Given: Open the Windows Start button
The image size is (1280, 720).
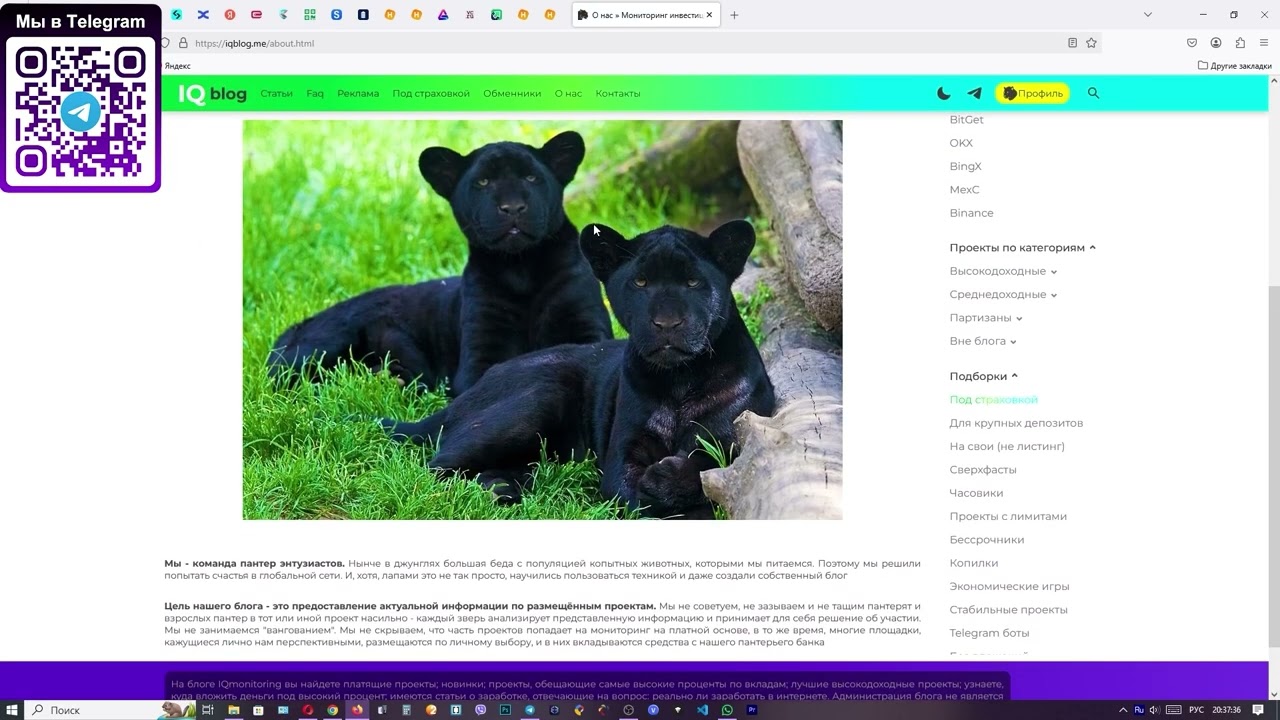Looking at the screenshot, I should (12, 710).
